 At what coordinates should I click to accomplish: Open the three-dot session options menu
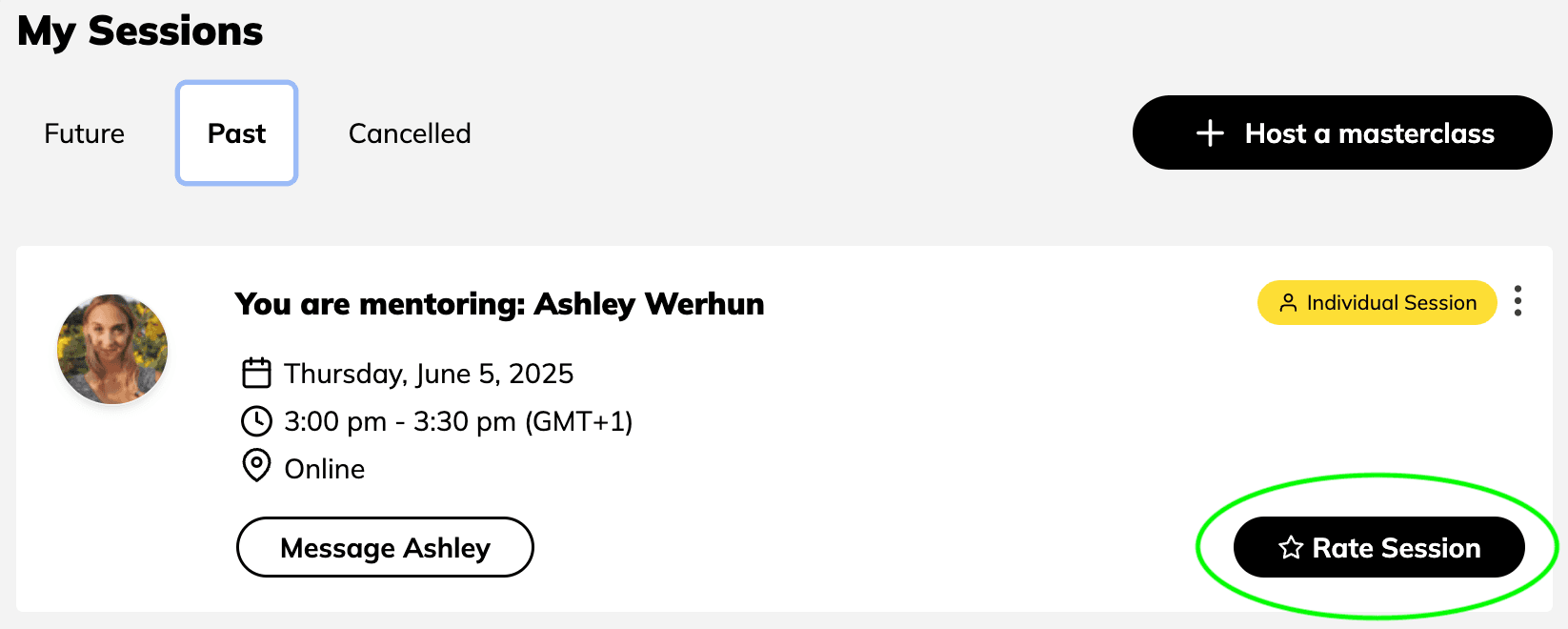click(x=1518, y=301)
